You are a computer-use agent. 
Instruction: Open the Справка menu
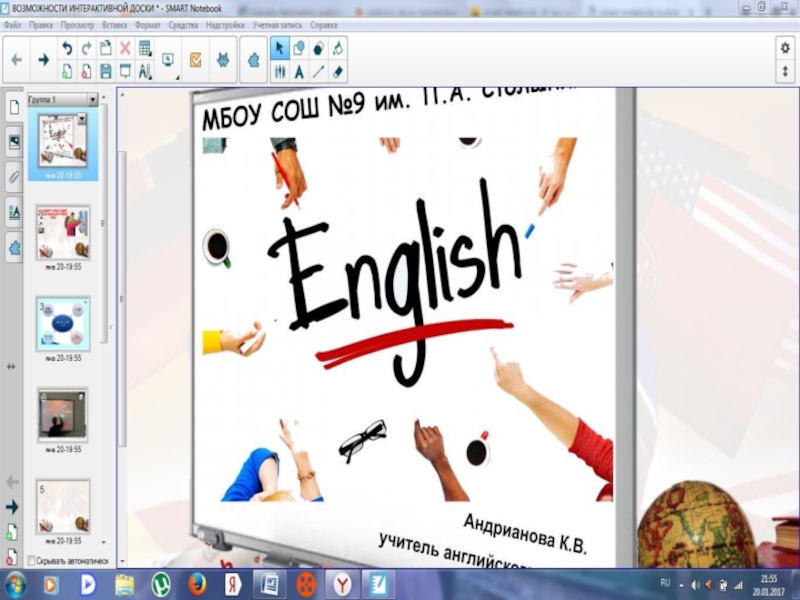pos(323,25)
